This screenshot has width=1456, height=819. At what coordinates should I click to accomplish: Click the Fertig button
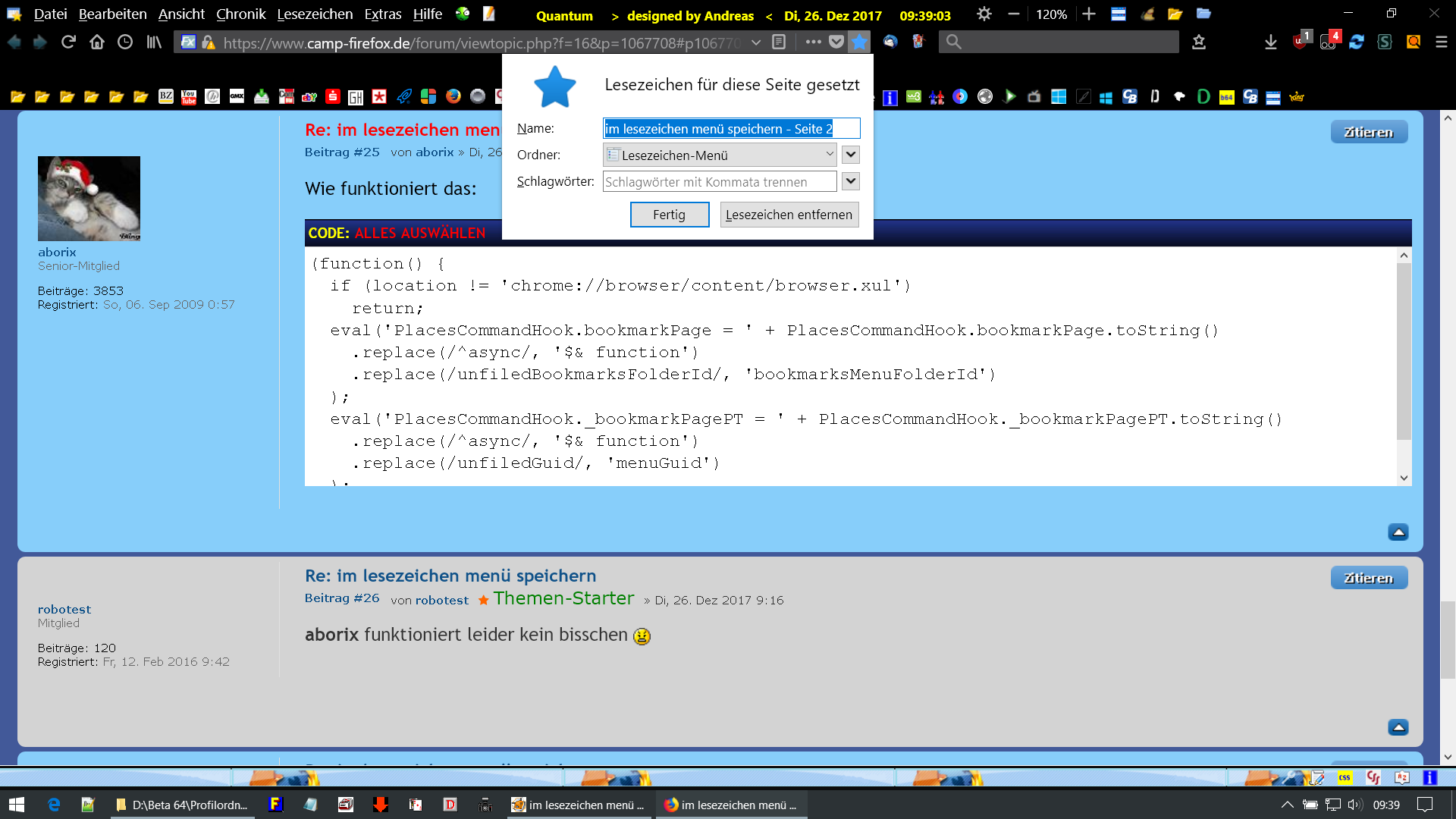669,215
